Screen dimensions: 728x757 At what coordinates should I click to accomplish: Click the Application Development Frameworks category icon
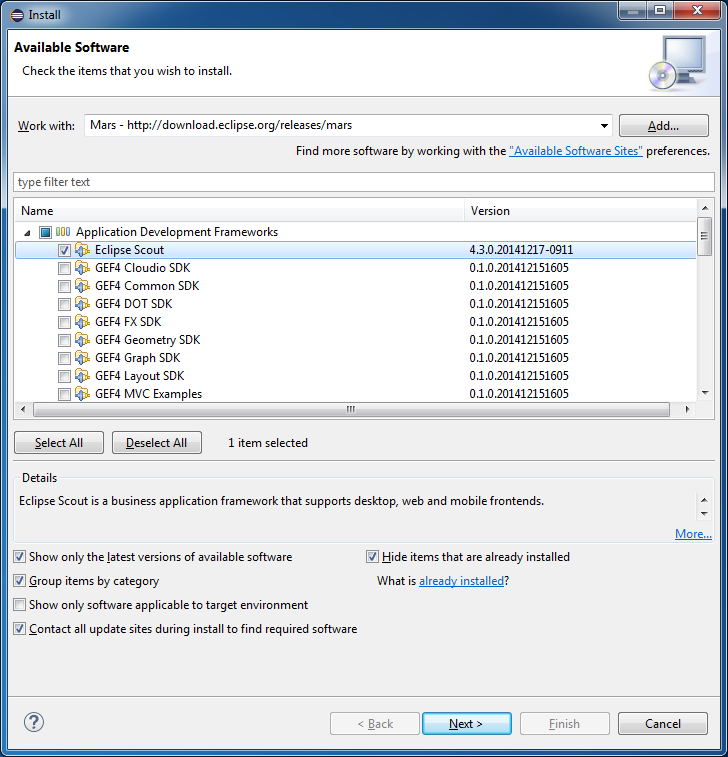coord(63,232)
